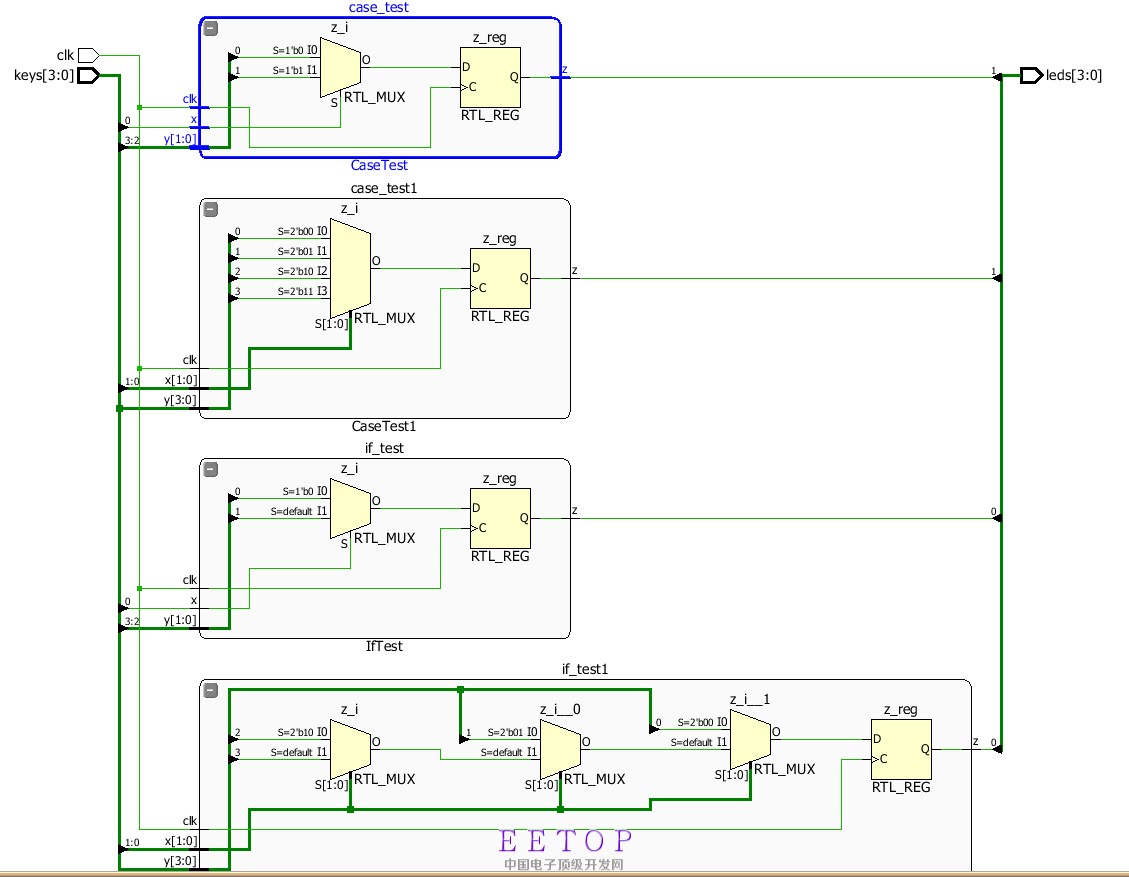Select the z_reg register in case_test1
This screenshot has height=877, width=1129.
pos(500,279)
